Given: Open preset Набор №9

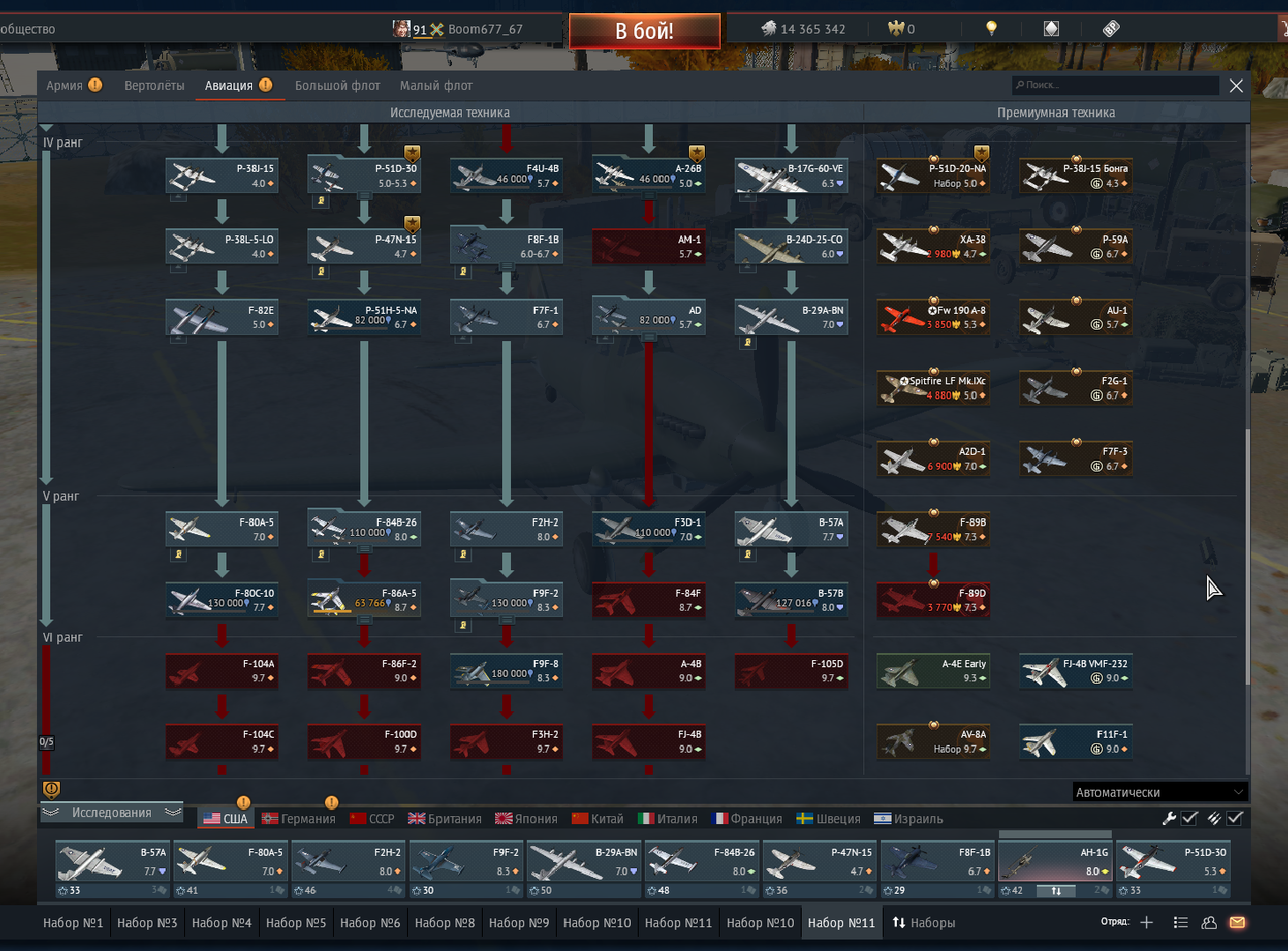Looking at the screenshot, I should pos(519,922).
